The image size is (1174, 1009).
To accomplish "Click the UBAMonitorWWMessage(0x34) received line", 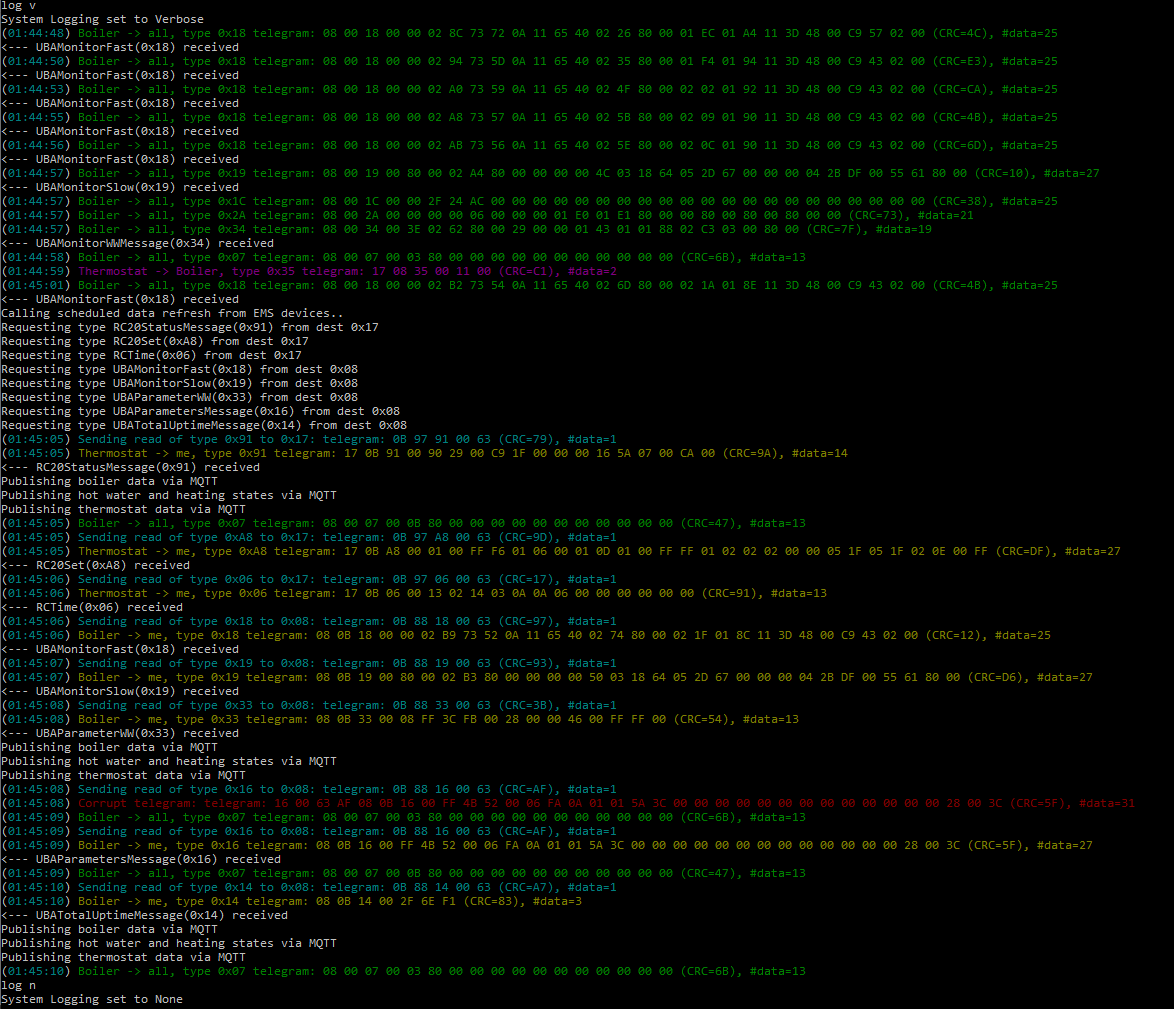I will 130,243.
